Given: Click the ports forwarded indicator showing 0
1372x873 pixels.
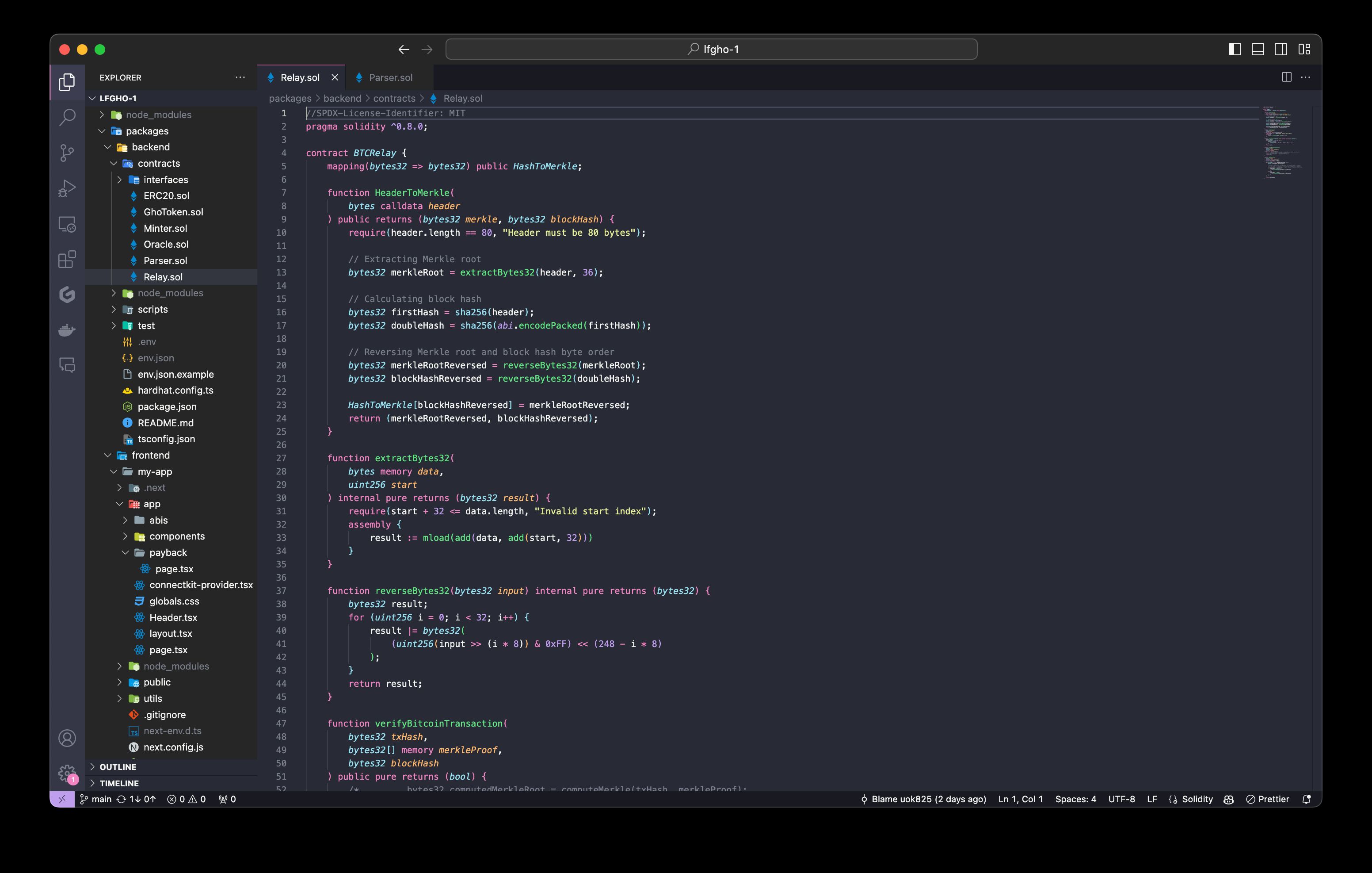Looking at the screenshot, I should [x=227, y=800].
